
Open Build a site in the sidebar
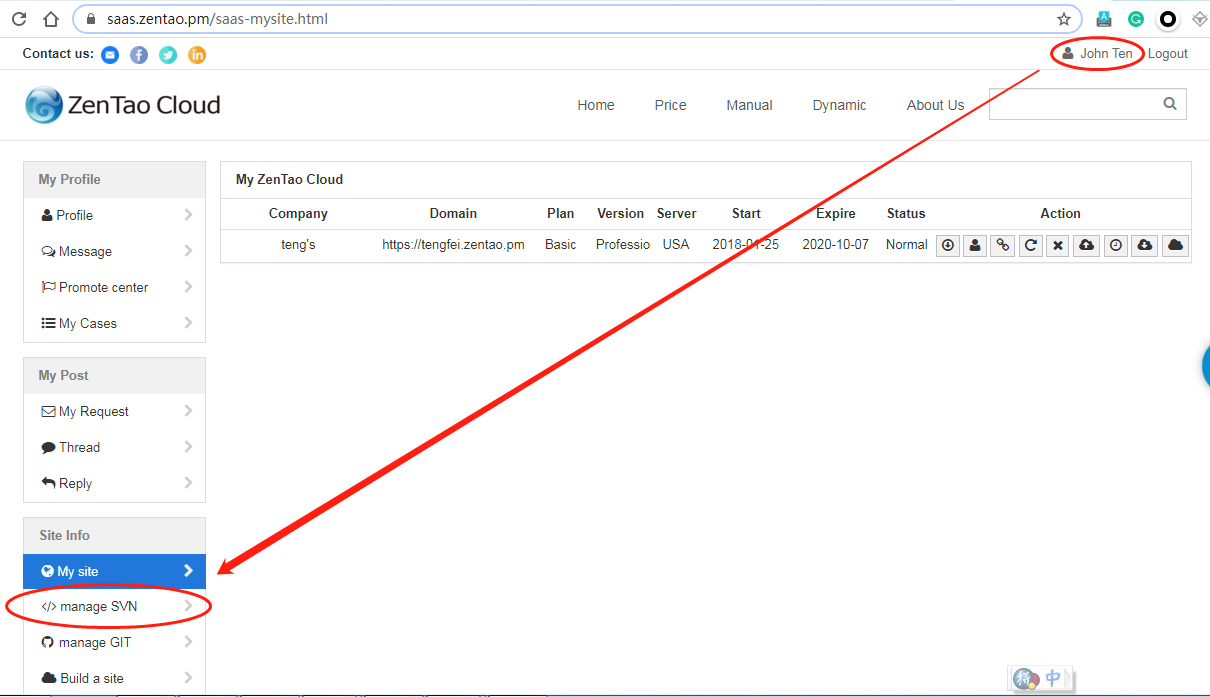[x=114, y=678]
